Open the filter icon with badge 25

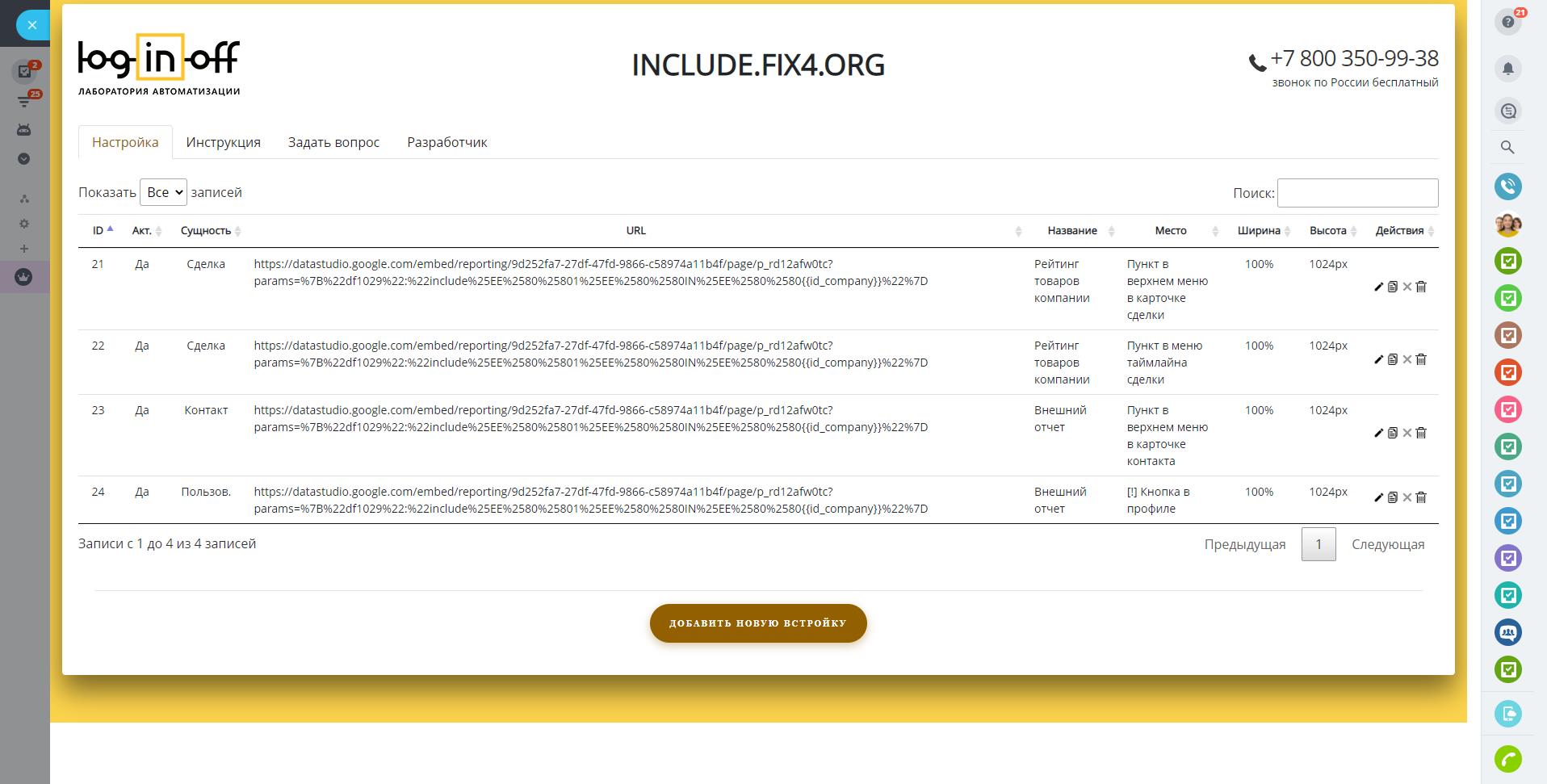click(x=25, y=101)
